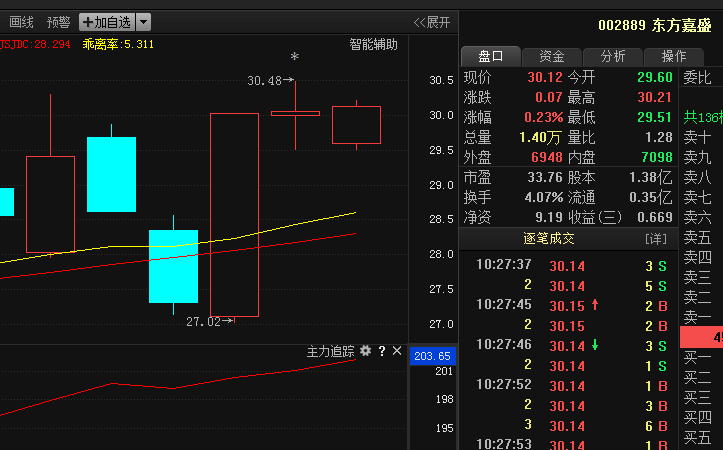The width and height of the screenshot is (723, 450).
Task: Open 智能辅助 on the chart
Action: click(x=373, y=45)
